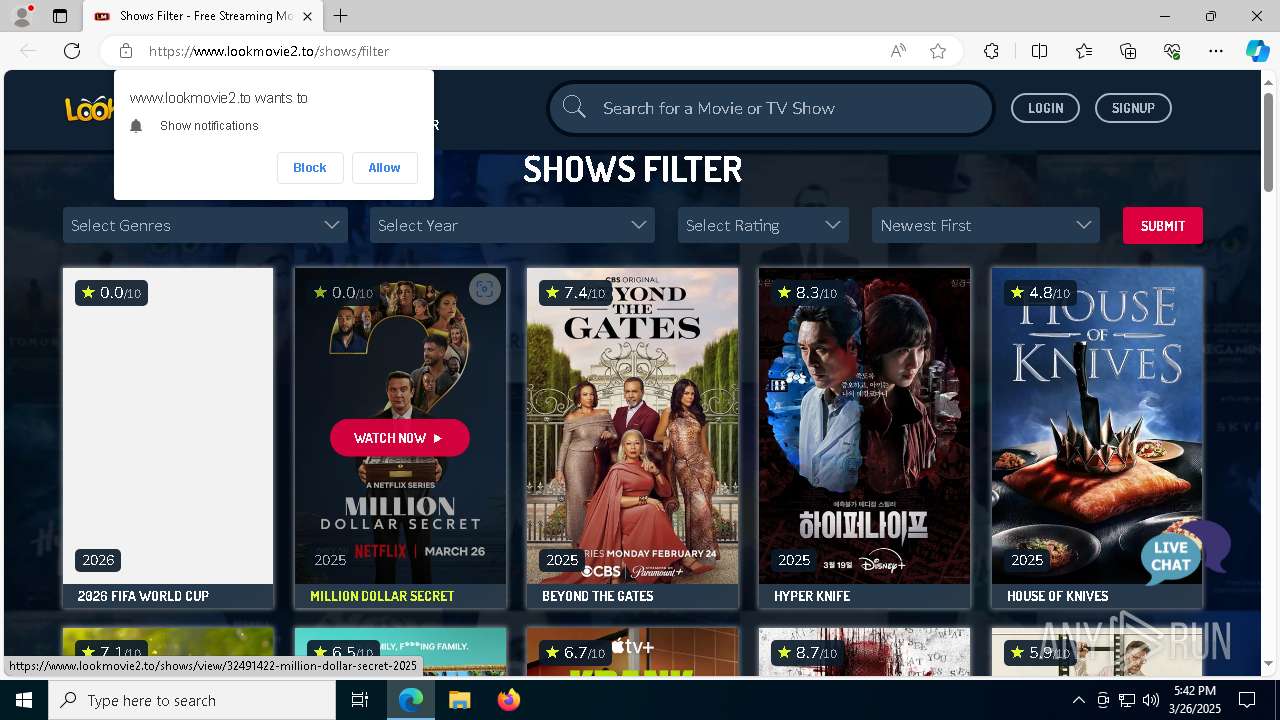This screenshot has height=720, width=1280.
Task: Open Task View on the taskbar
Action: coord(360,700)
